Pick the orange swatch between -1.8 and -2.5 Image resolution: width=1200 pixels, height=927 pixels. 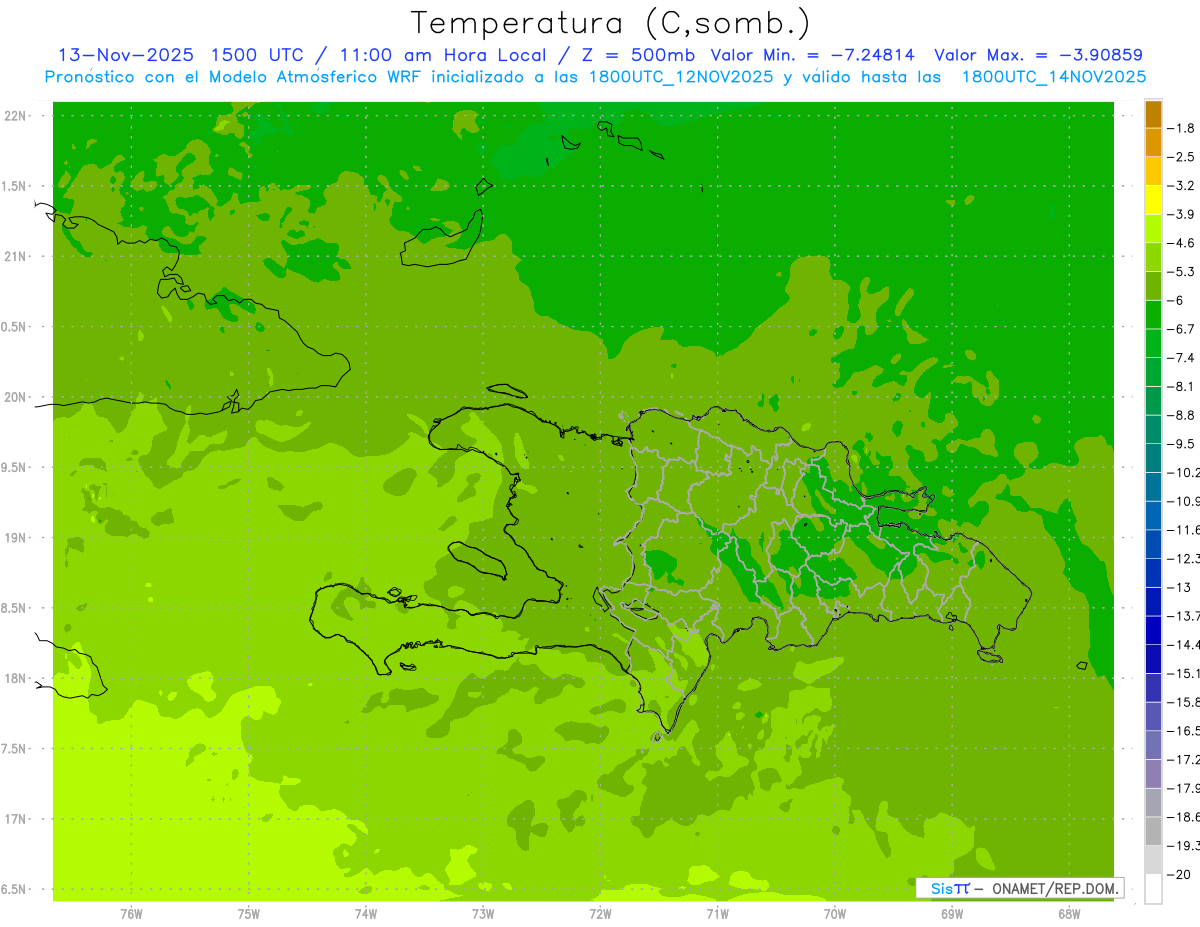pos(1153,143)
